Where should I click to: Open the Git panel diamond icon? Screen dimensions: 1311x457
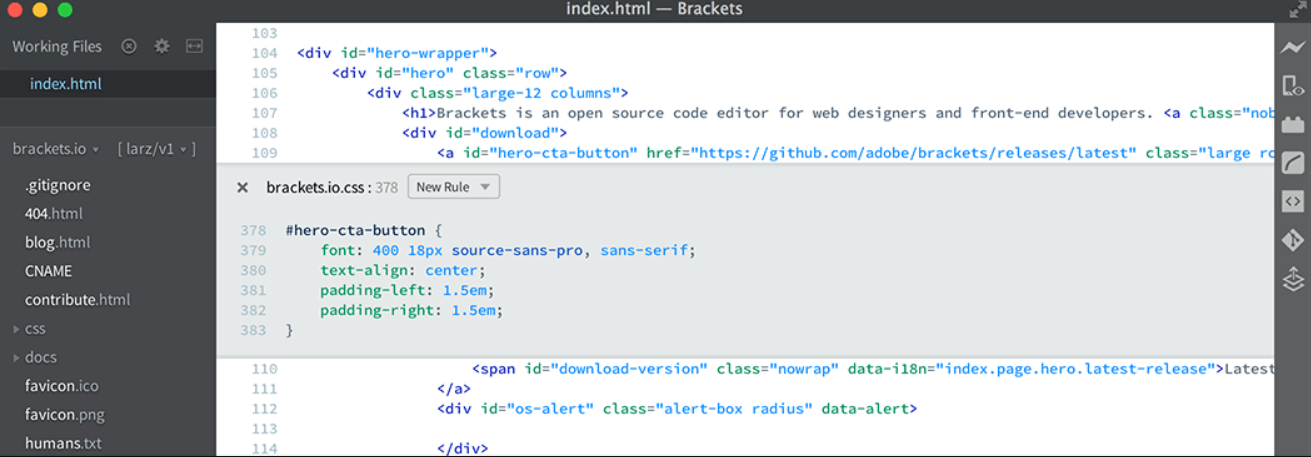[x=1292, y=240]
